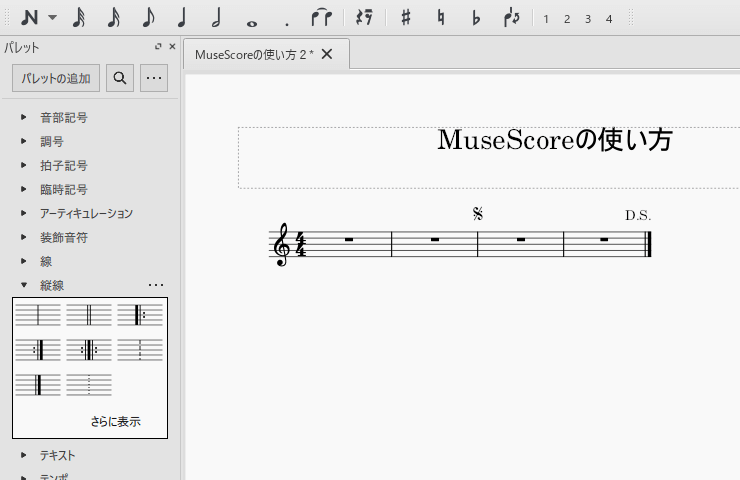Select whole note duration
This screenshot has width=740, height=480.
coord(252,24)
